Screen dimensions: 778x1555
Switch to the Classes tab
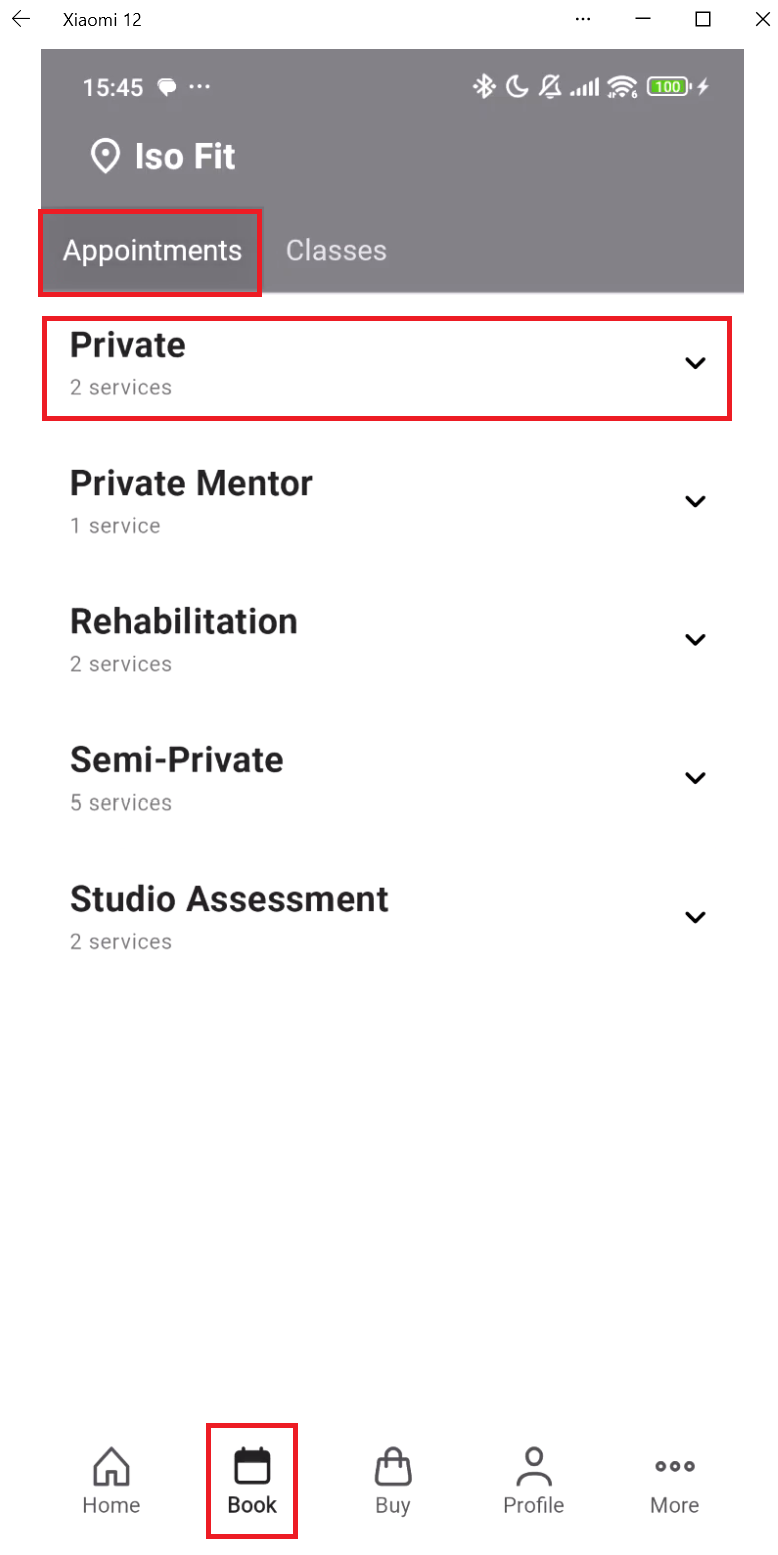tap(336, 250)
